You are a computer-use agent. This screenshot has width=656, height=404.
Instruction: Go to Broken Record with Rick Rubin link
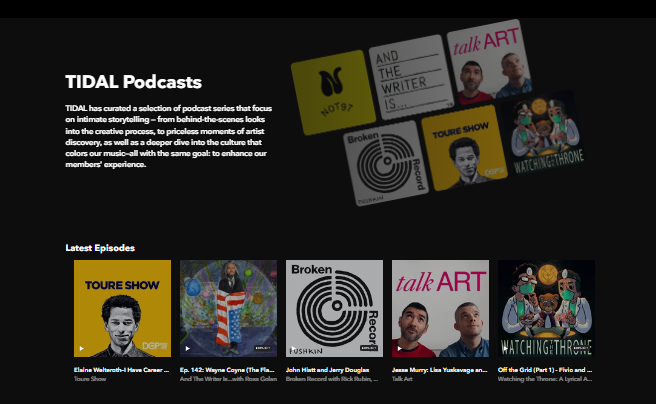point(332,379)
